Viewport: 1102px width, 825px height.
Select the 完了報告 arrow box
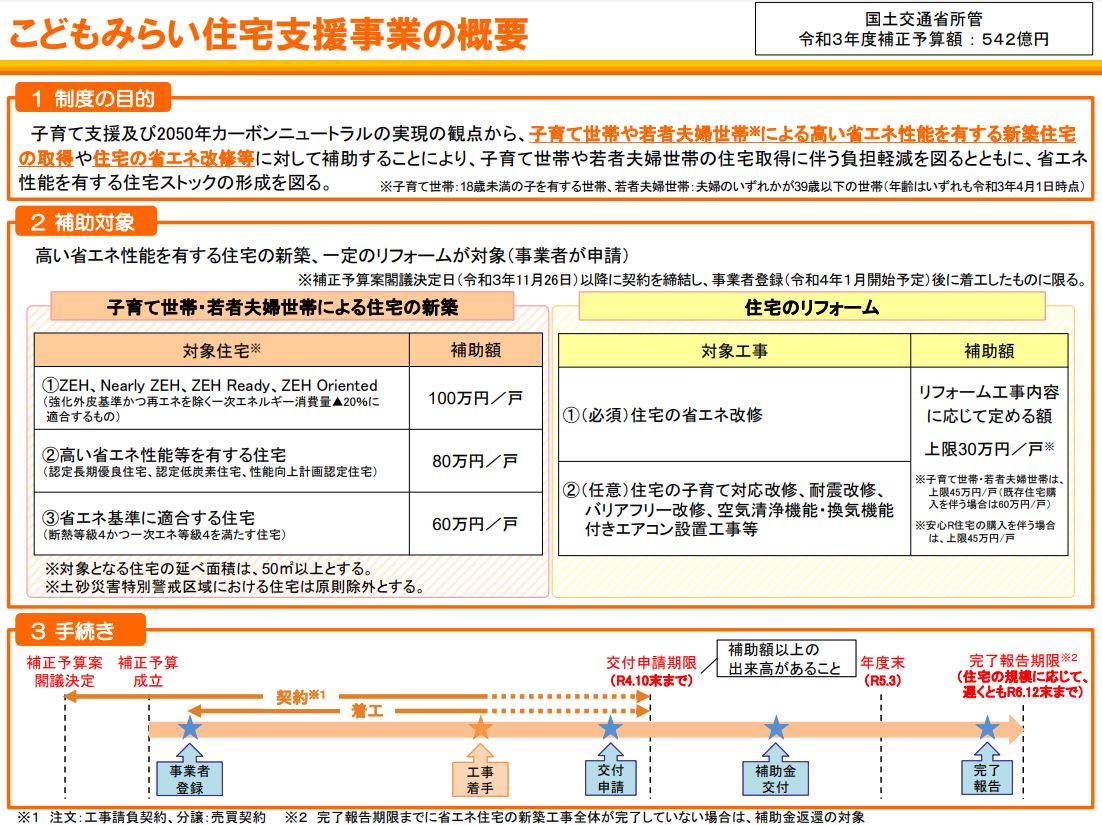[x=987, y=776]
